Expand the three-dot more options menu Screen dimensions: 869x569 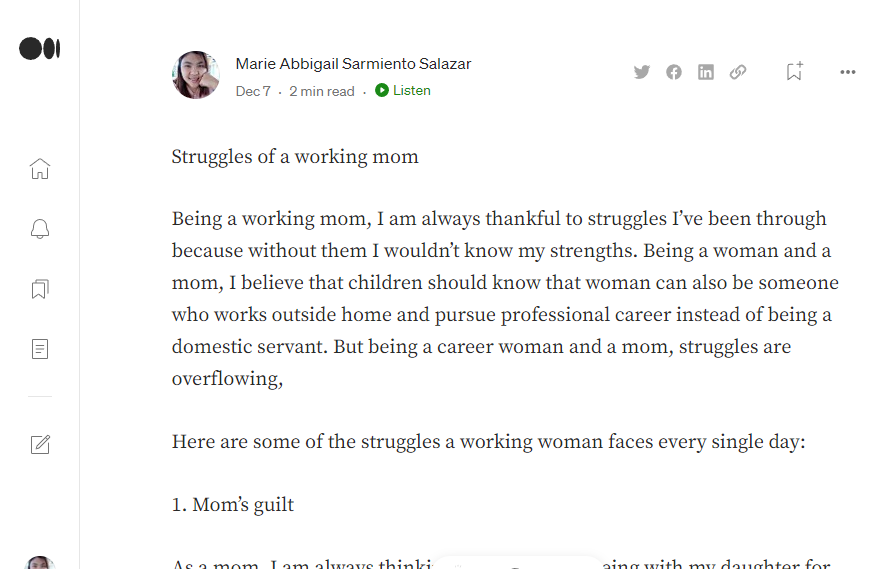pos(848,72)
